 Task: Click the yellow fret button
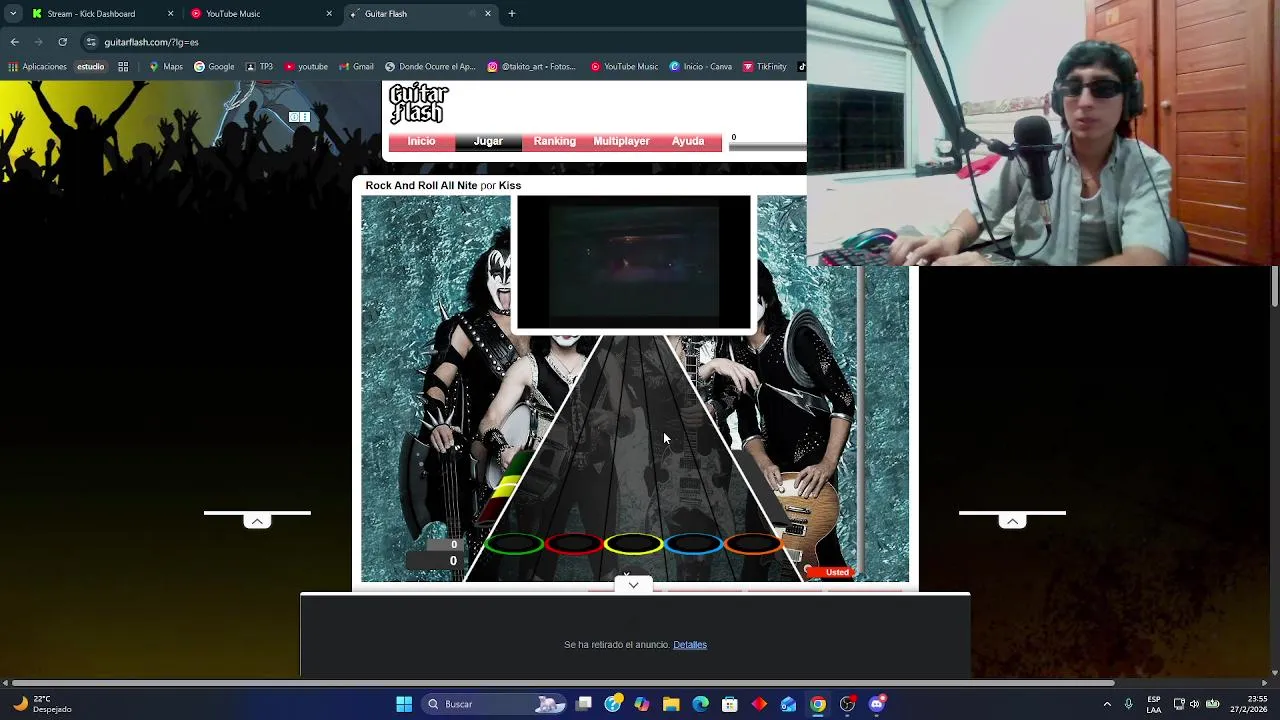pos(633,544)
